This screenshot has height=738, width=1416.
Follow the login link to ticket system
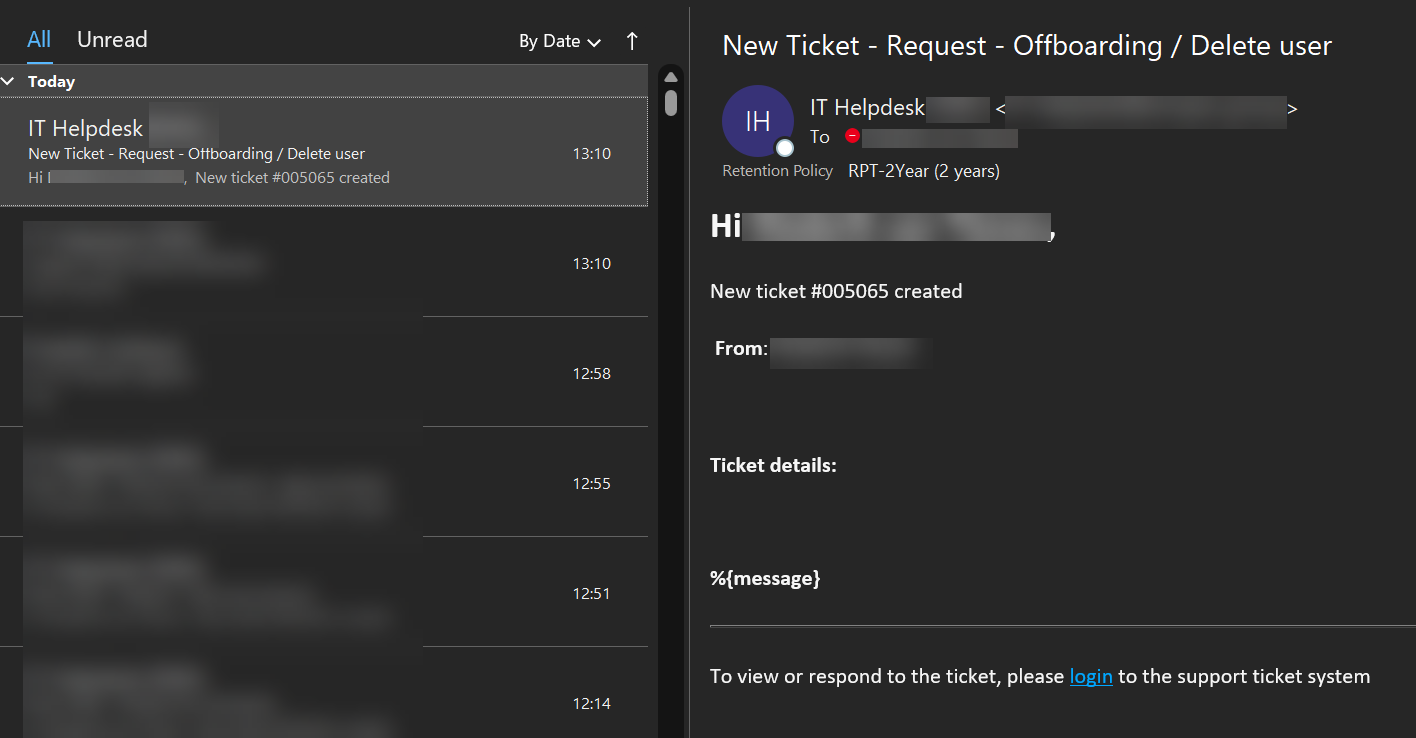pos(1091,677)
